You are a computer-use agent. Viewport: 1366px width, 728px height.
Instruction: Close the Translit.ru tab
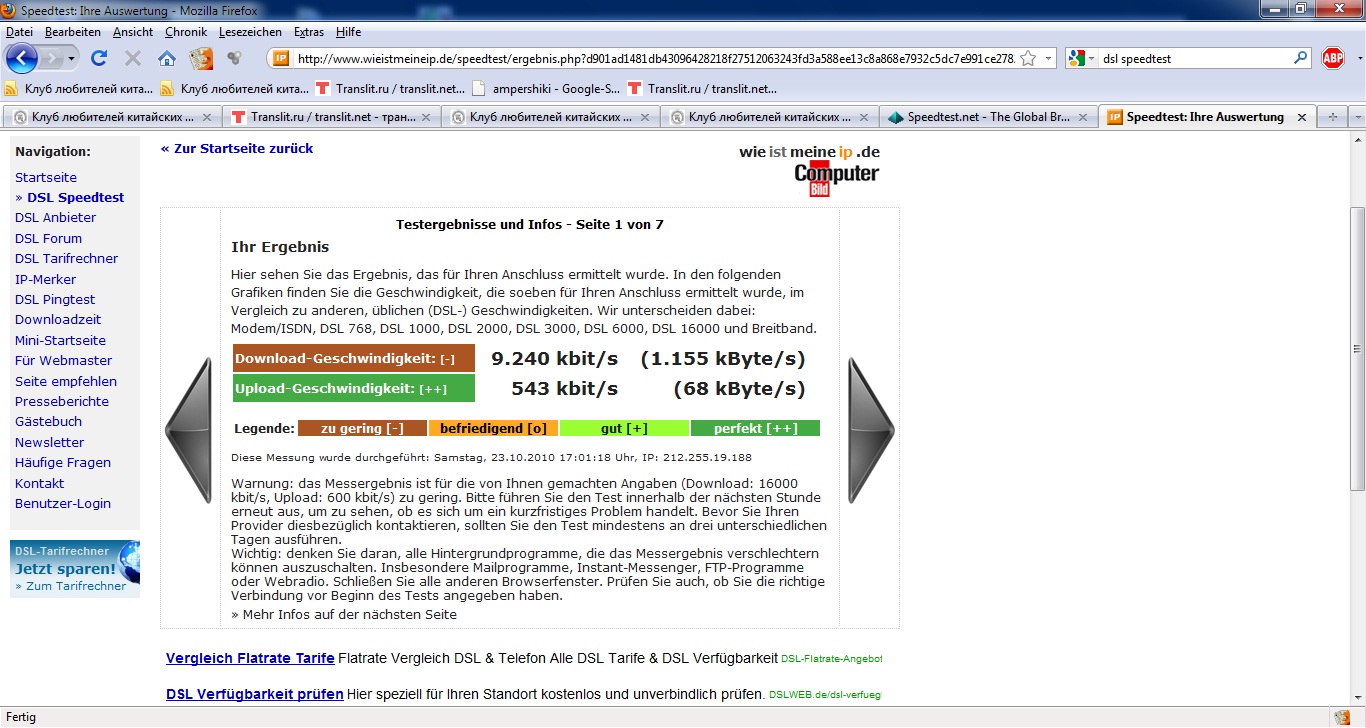point(426,117)
